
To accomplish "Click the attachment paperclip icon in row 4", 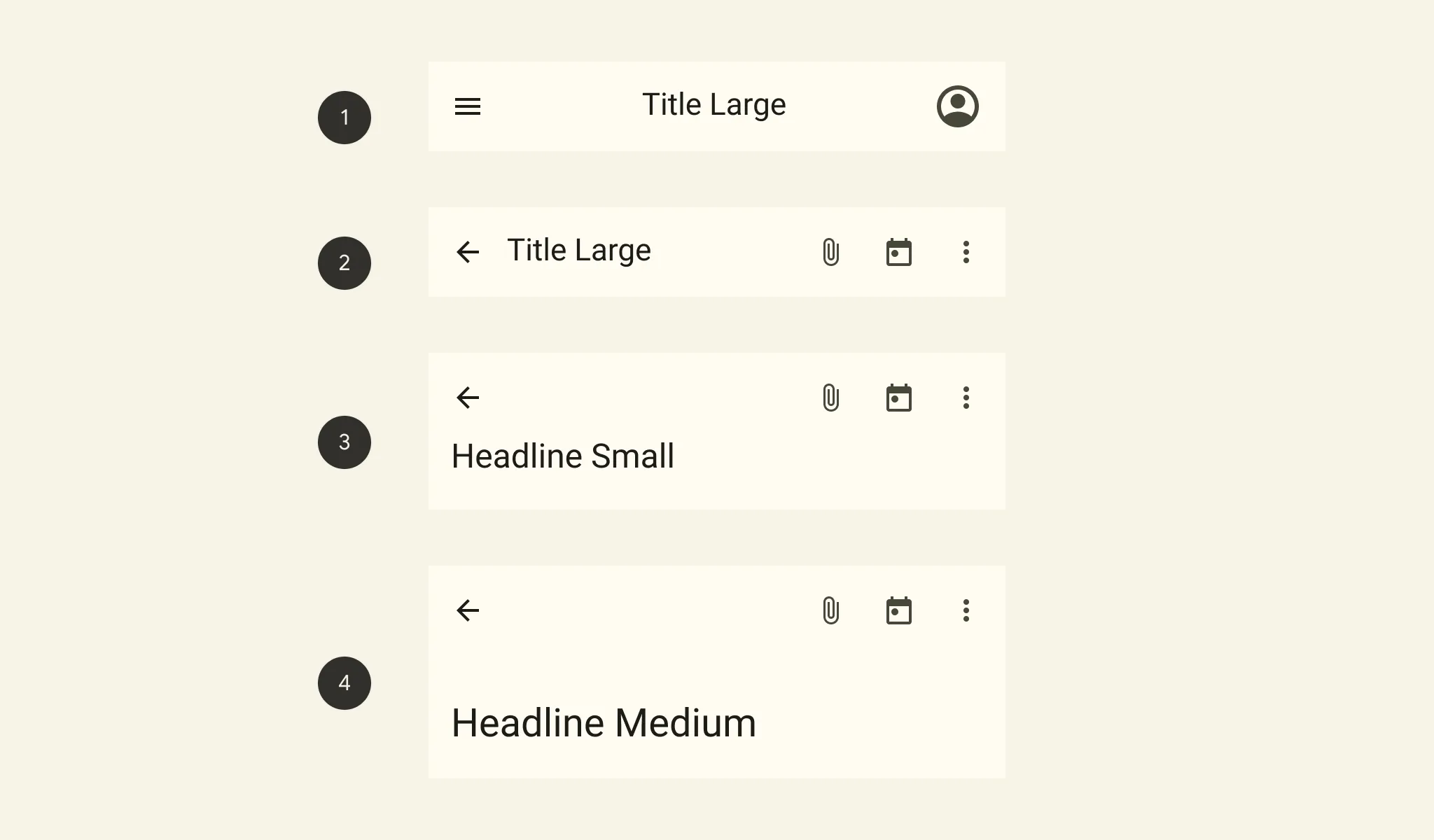I will (x=830, y=610).
